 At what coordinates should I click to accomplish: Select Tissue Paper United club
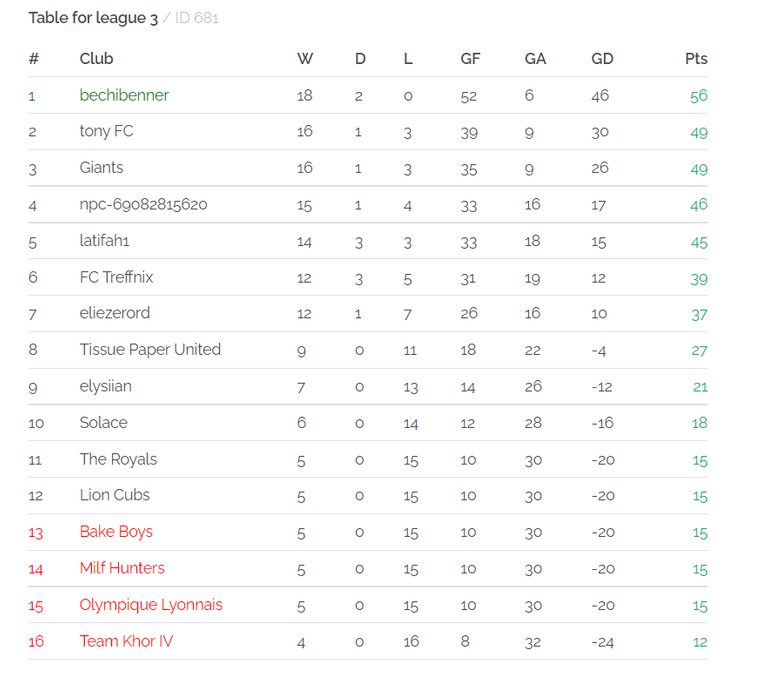click(x=150, y=349)
